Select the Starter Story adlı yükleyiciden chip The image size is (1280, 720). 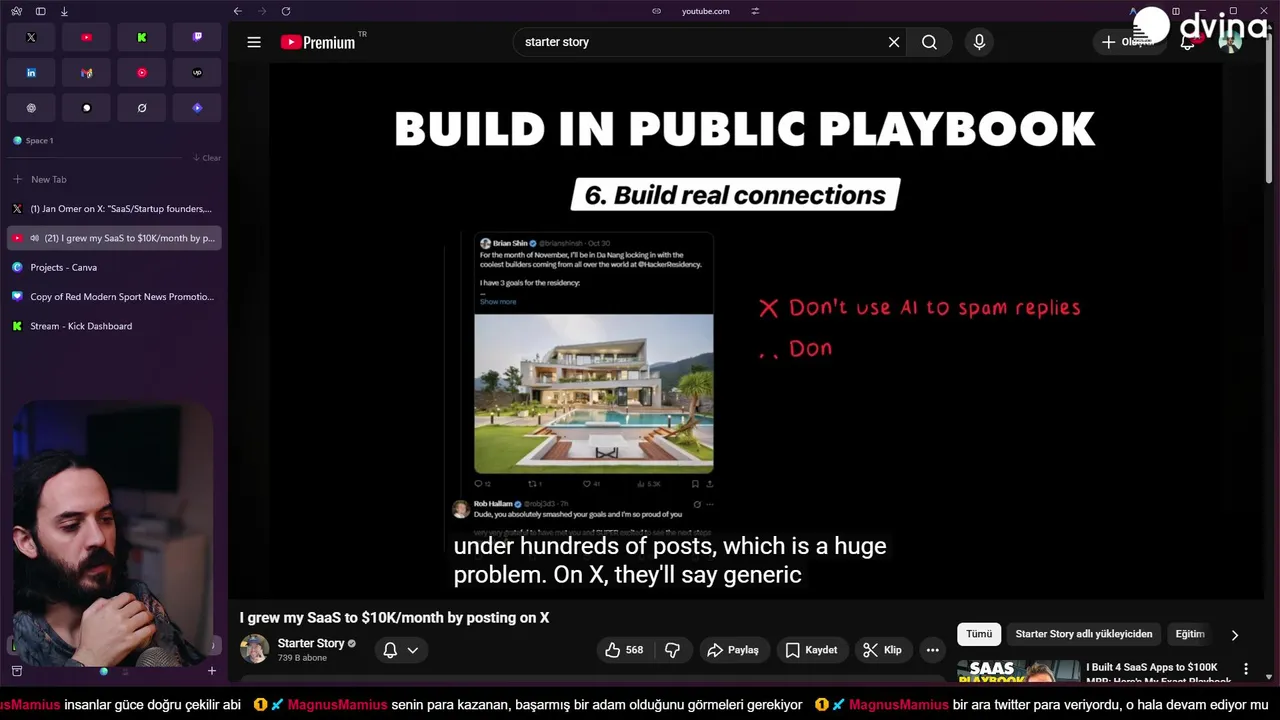(1084, 634)
